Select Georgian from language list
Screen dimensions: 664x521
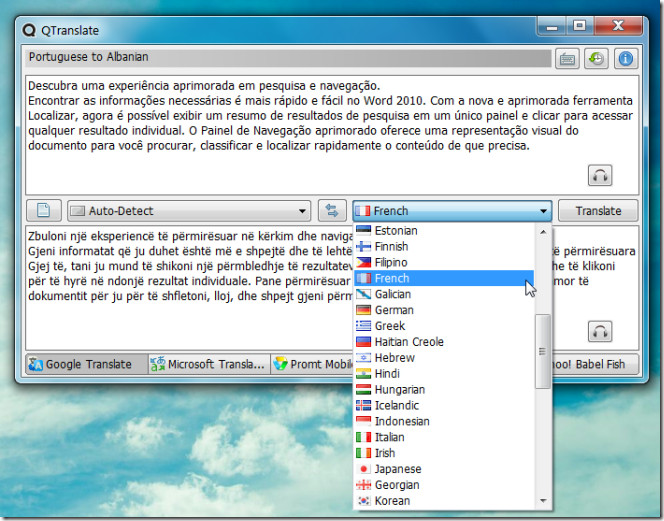click(444, 485)
